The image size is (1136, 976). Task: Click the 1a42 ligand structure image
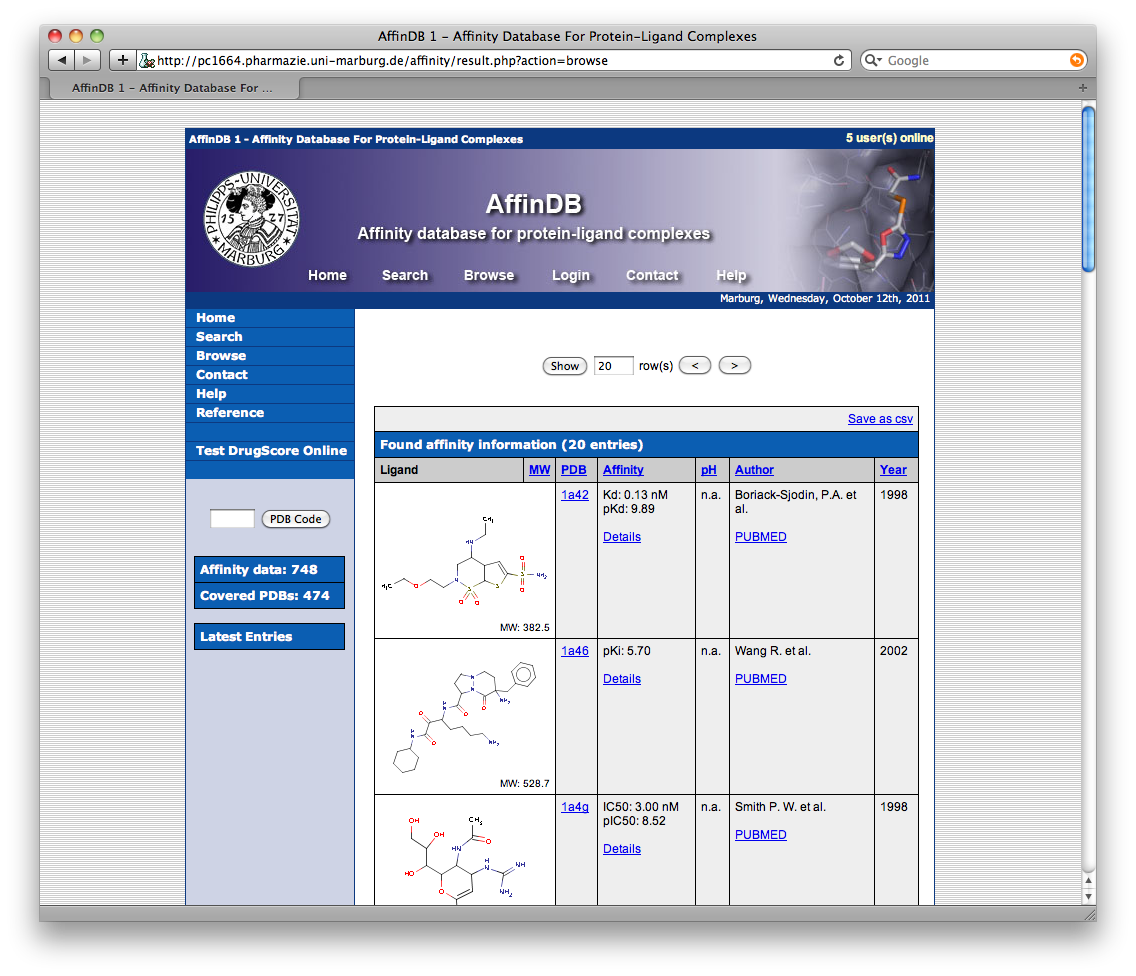[464, 561]
